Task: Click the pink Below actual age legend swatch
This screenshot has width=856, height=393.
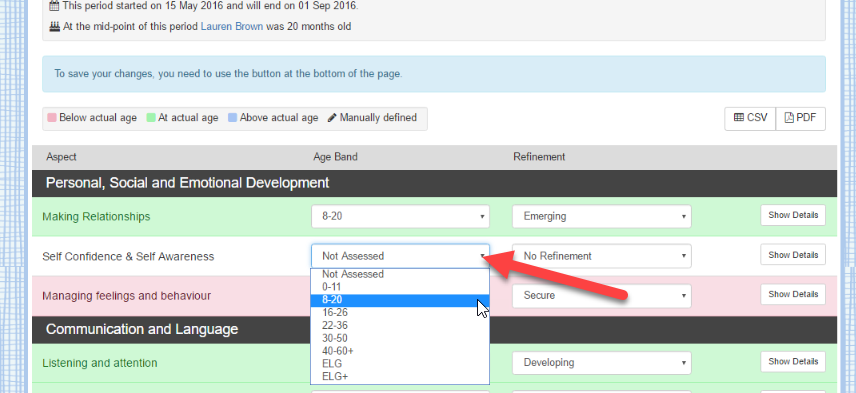Action: point(52,117)
